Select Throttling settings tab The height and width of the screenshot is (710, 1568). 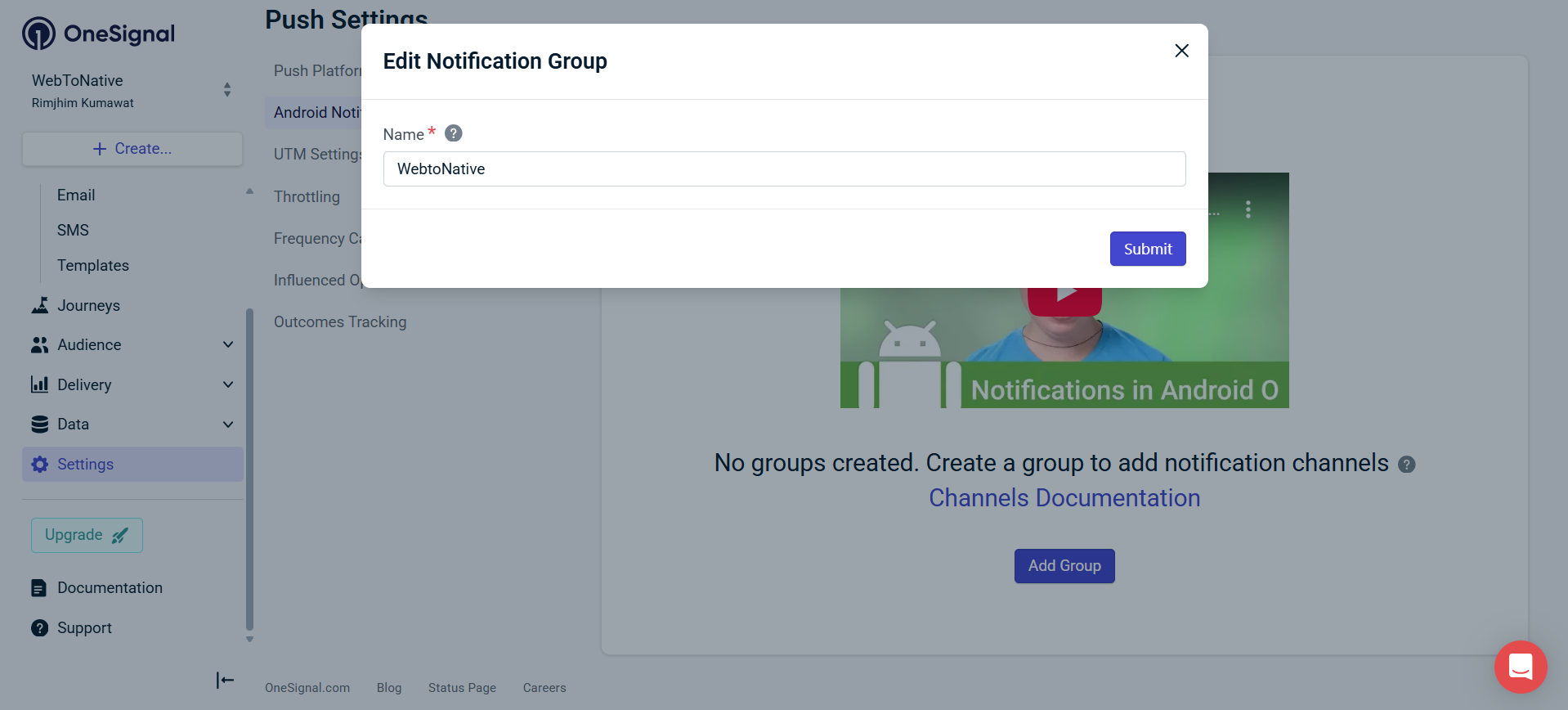pos(307,196)
